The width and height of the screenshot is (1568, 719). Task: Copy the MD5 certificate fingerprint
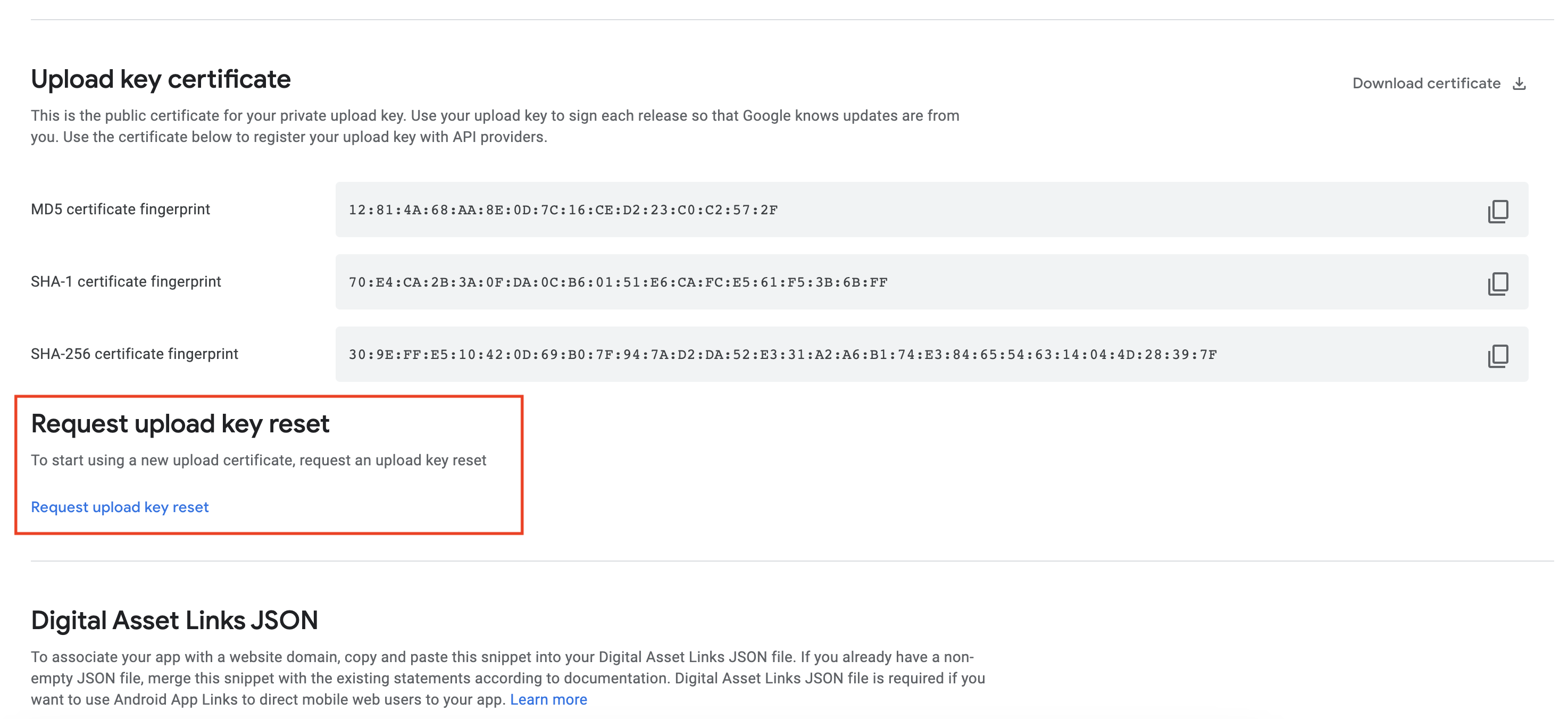[x=1498, y=211]
